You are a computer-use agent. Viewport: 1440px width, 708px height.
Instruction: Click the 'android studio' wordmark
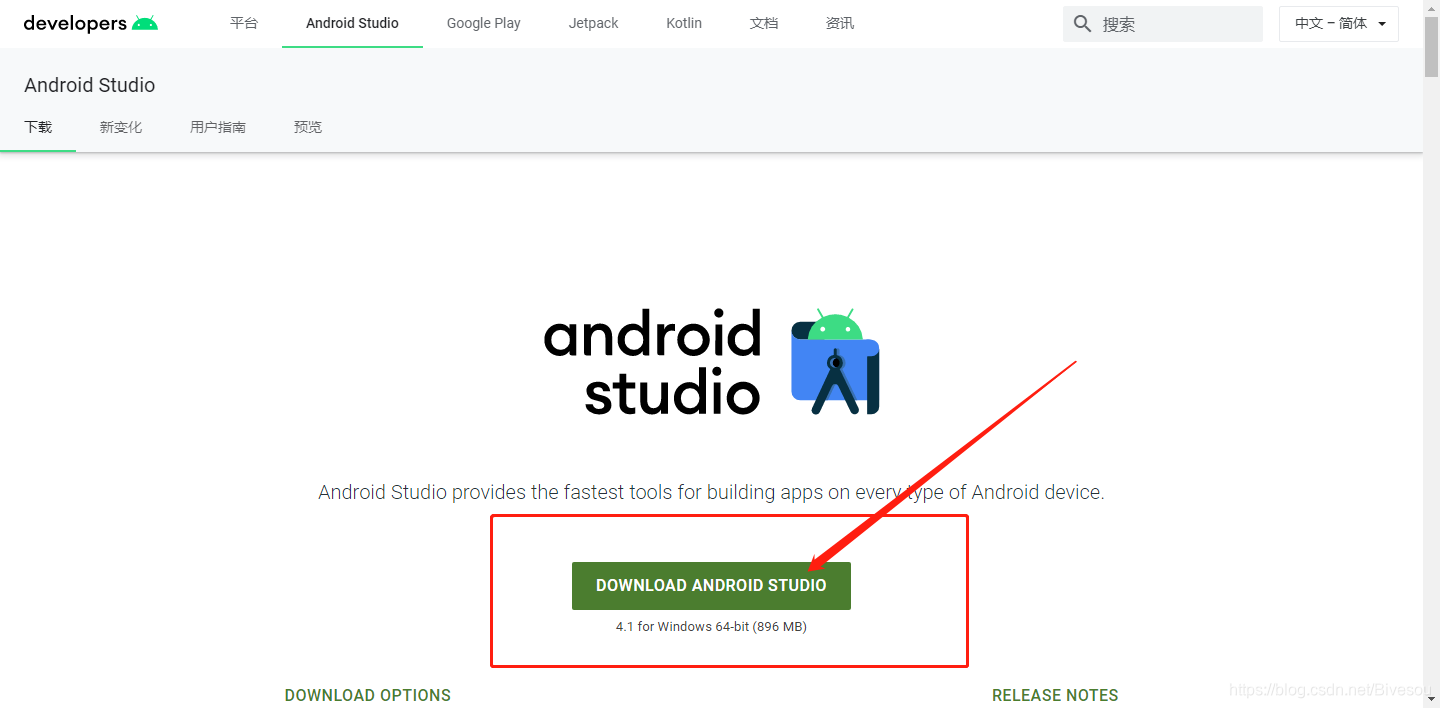pyautogui.click(x=653, y=362)
